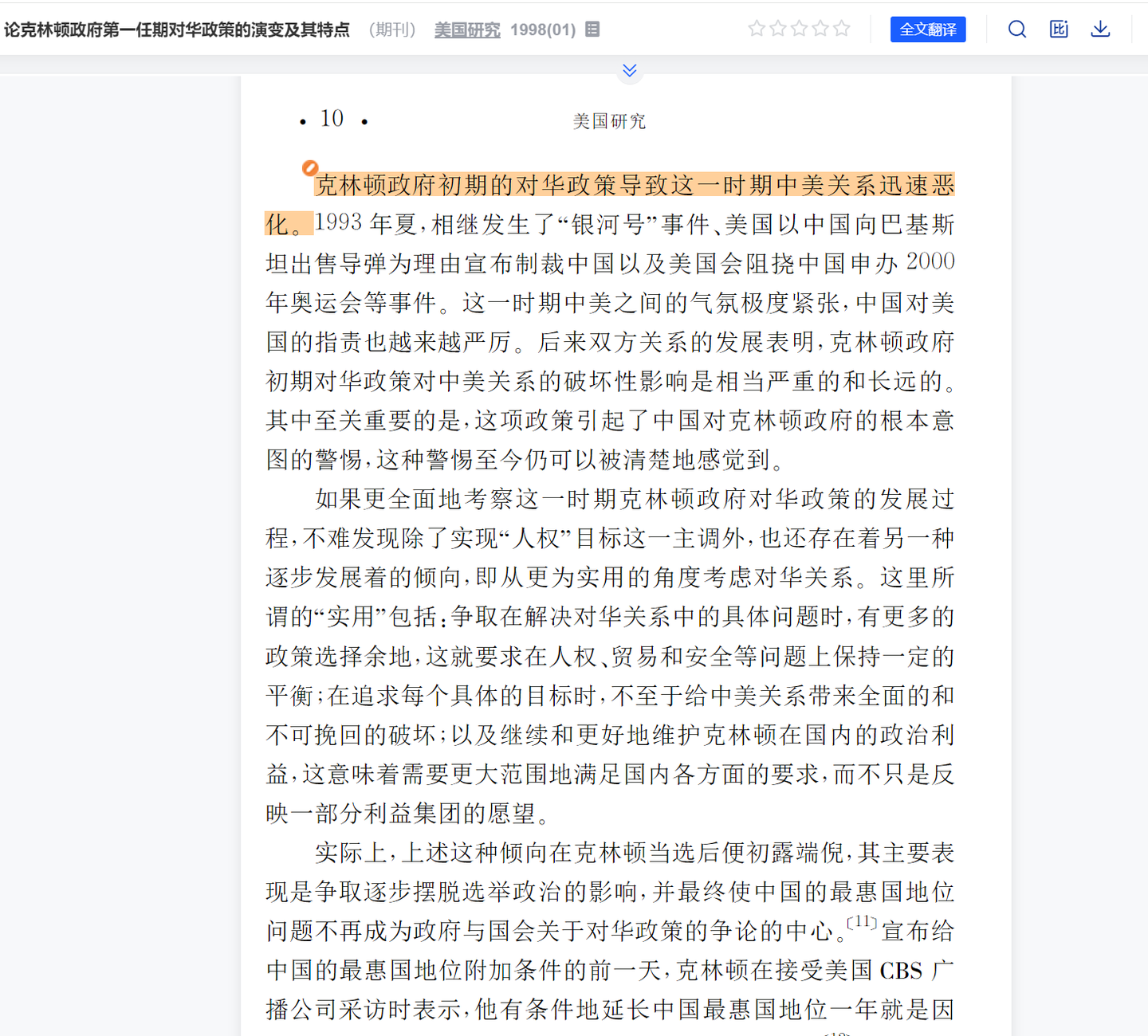Download the full-text document
The image size is (1148, 1036).
(x=1100, y=29)
